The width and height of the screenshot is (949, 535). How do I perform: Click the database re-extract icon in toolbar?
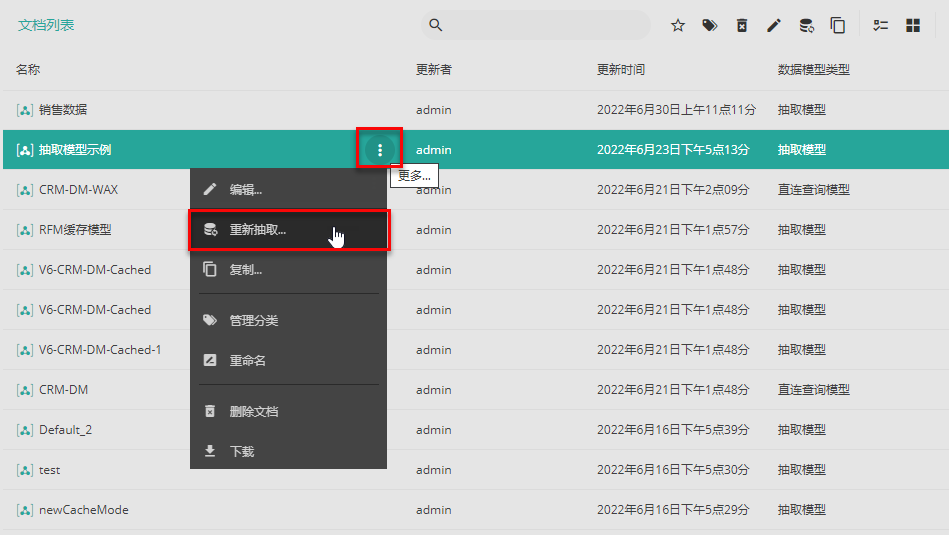tap(806, 25)
